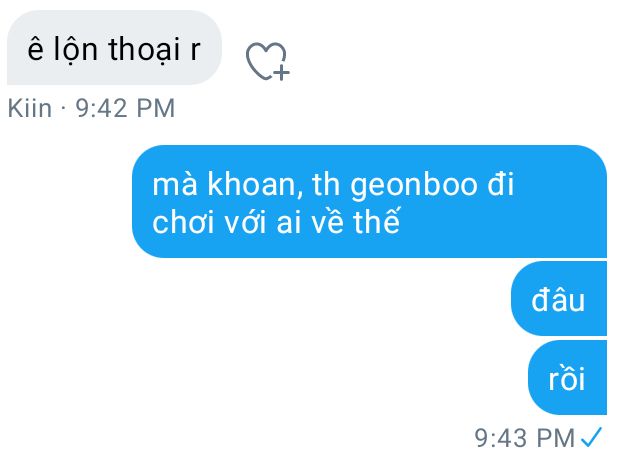Click the 'PM' text beside the checkmark
Screen dimensions: 626x460
pyautogui.click(x=556, y=438)
